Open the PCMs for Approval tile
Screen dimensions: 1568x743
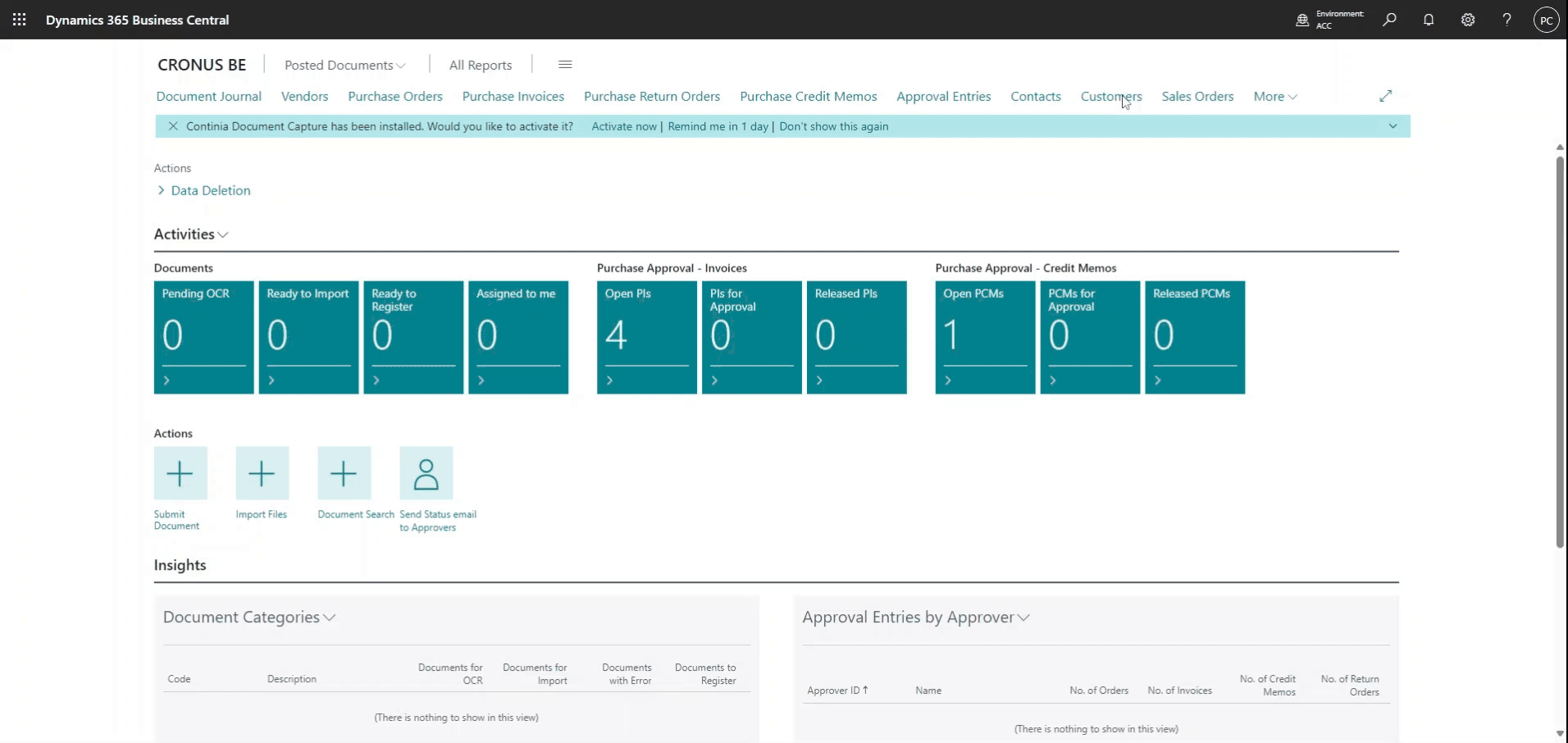(1091, 337)
